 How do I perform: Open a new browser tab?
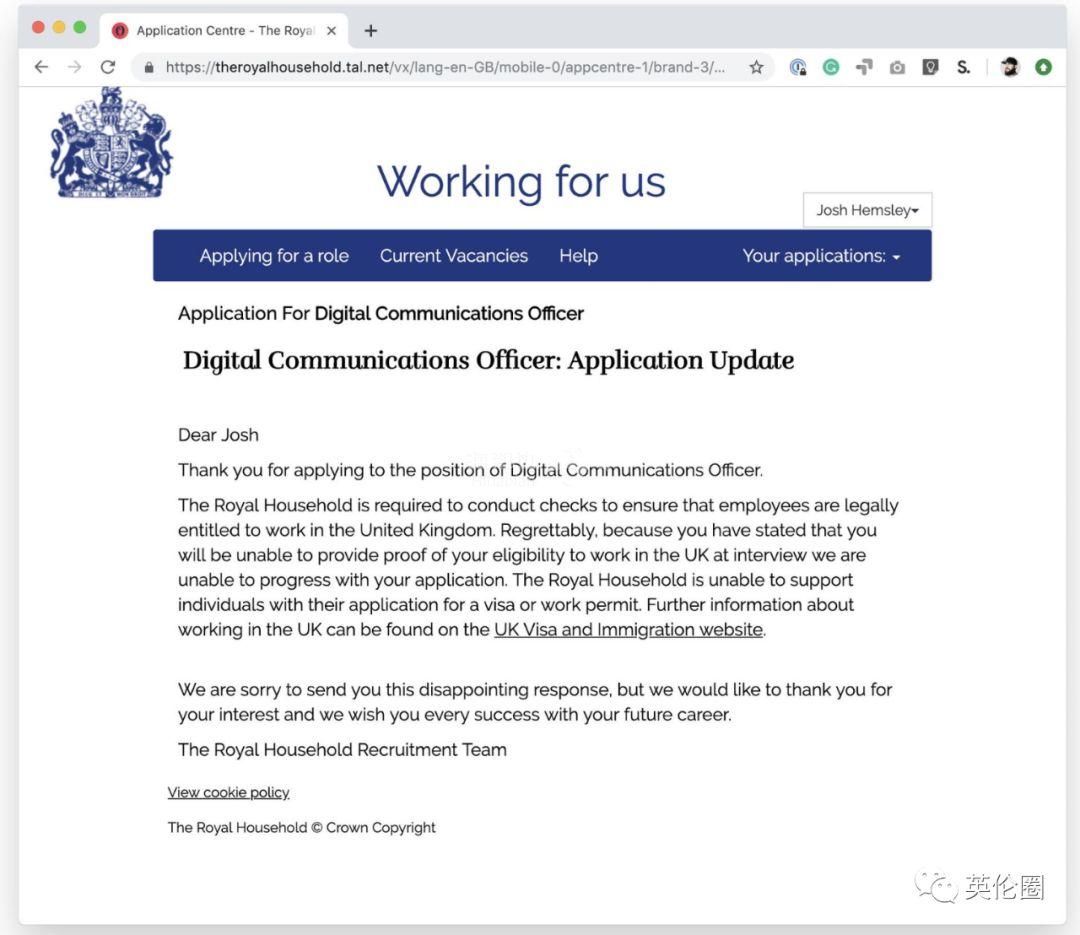click(371, 31)
